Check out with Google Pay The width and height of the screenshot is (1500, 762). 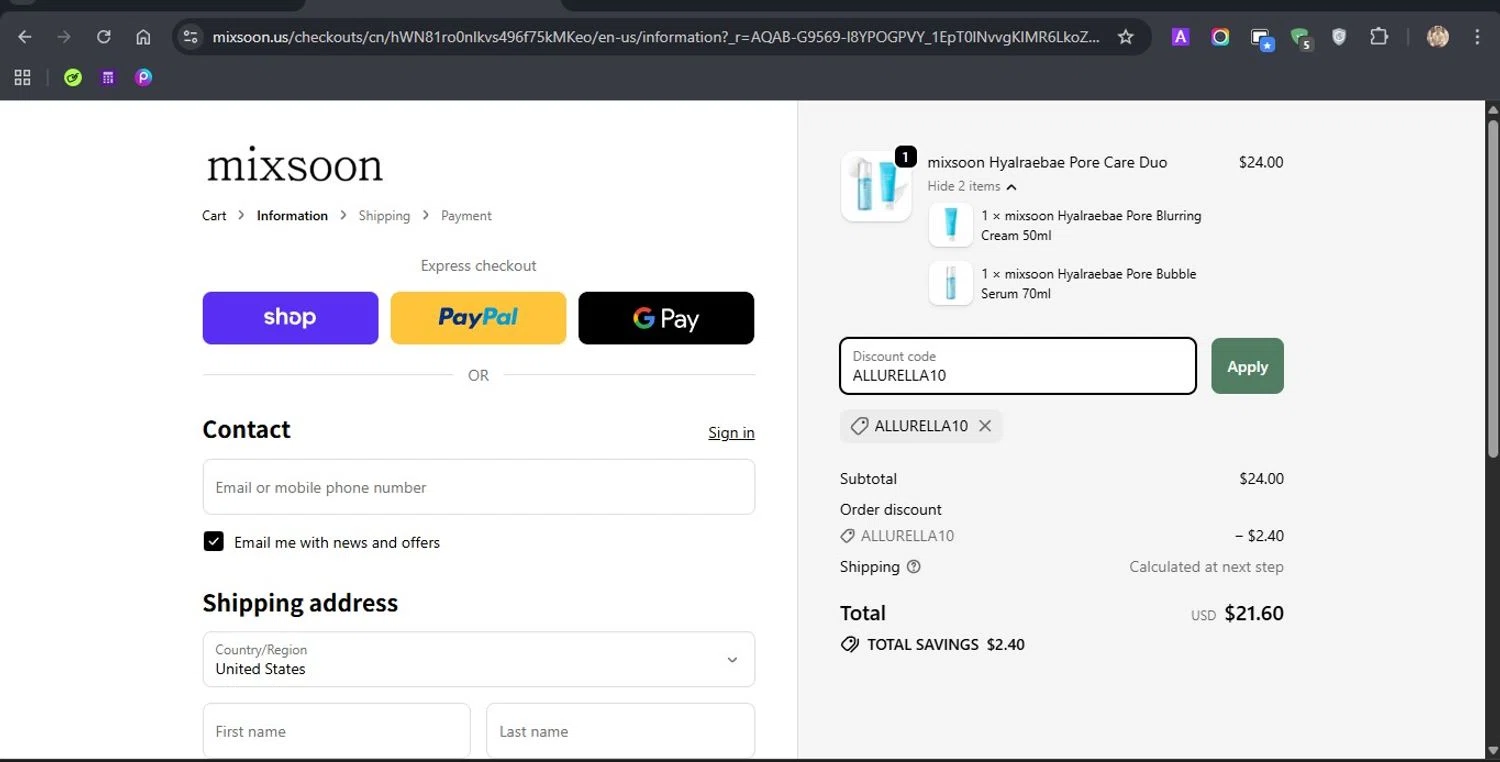click(x=666, y=318)
